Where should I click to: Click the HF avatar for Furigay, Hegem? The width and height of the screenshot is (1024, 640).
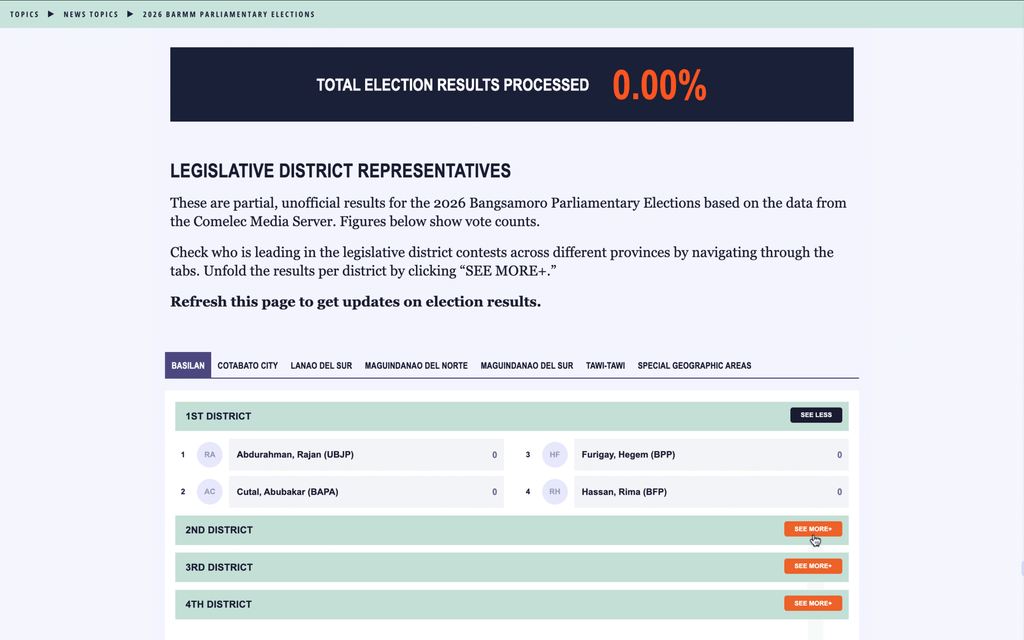coord(554,455)
